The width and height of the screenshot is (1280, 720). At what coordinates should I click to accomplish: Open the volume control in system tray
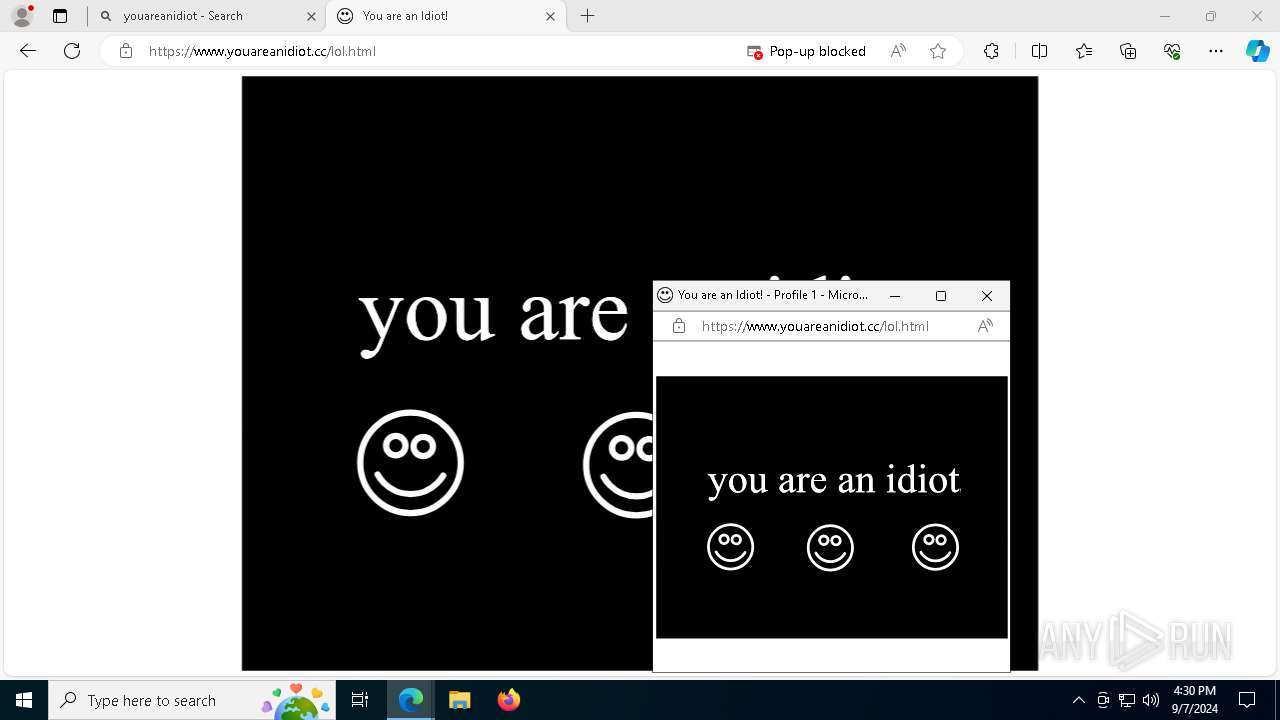pos(1150,700)
